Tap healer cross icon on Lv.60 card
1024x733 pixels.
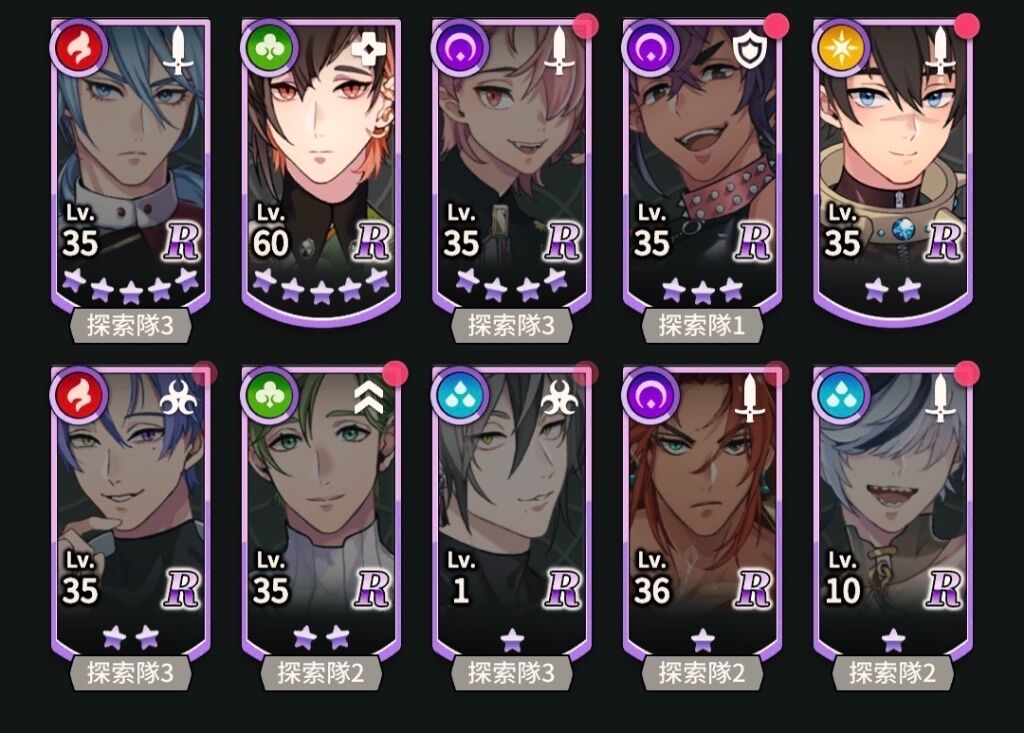[x=368, y=49]
